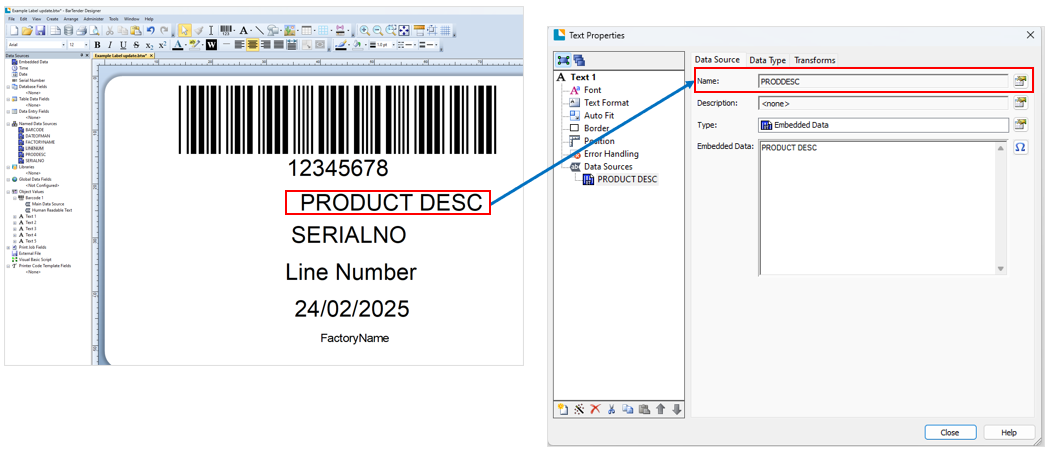Toggle Italic text formatting
This screenshot has height=454, width=1052.
110,45
